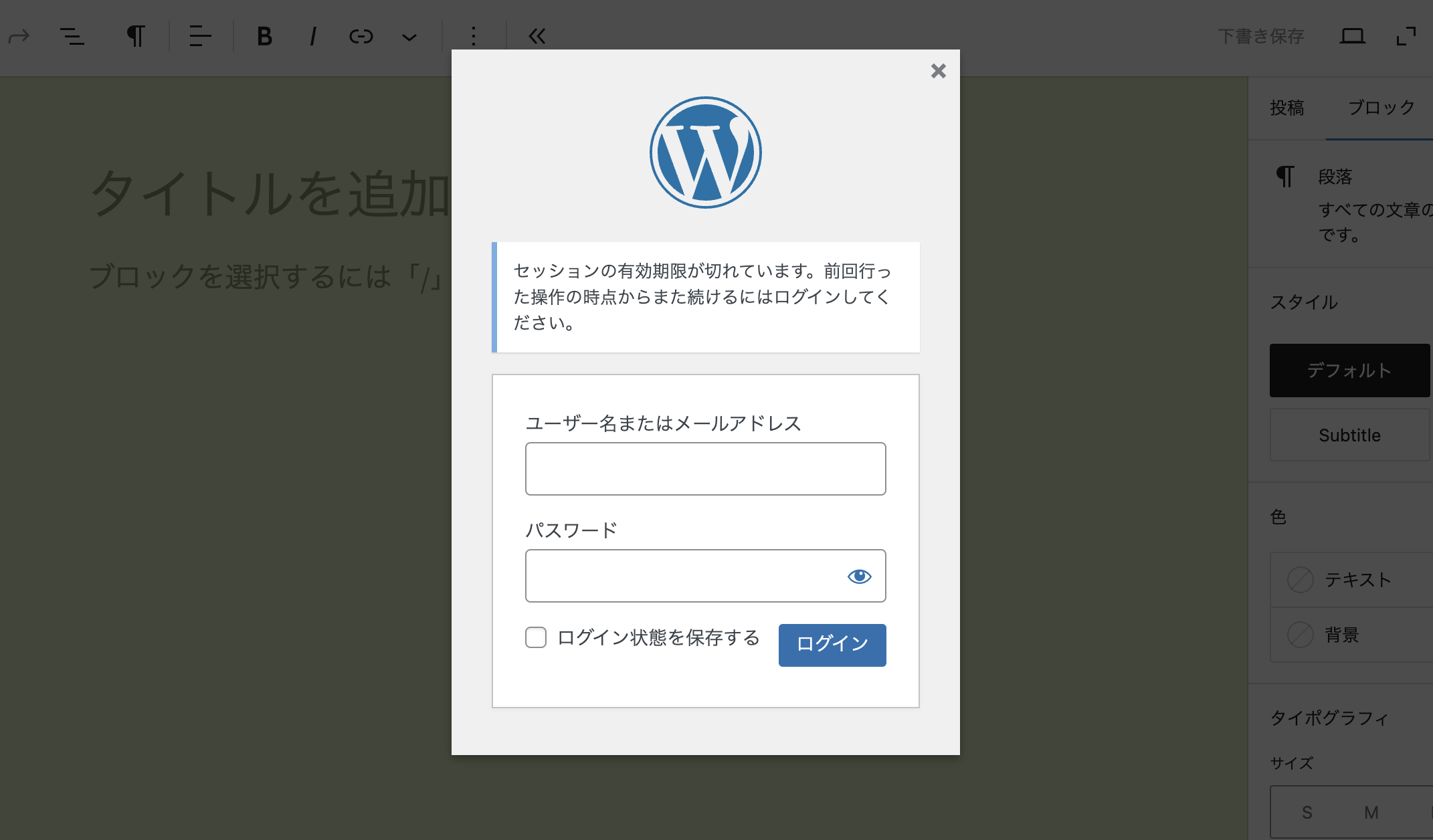Viewport: 1433px width, 840px height.
Task: Expand more rich text controls chevron
Action: [x=409, y=37]
